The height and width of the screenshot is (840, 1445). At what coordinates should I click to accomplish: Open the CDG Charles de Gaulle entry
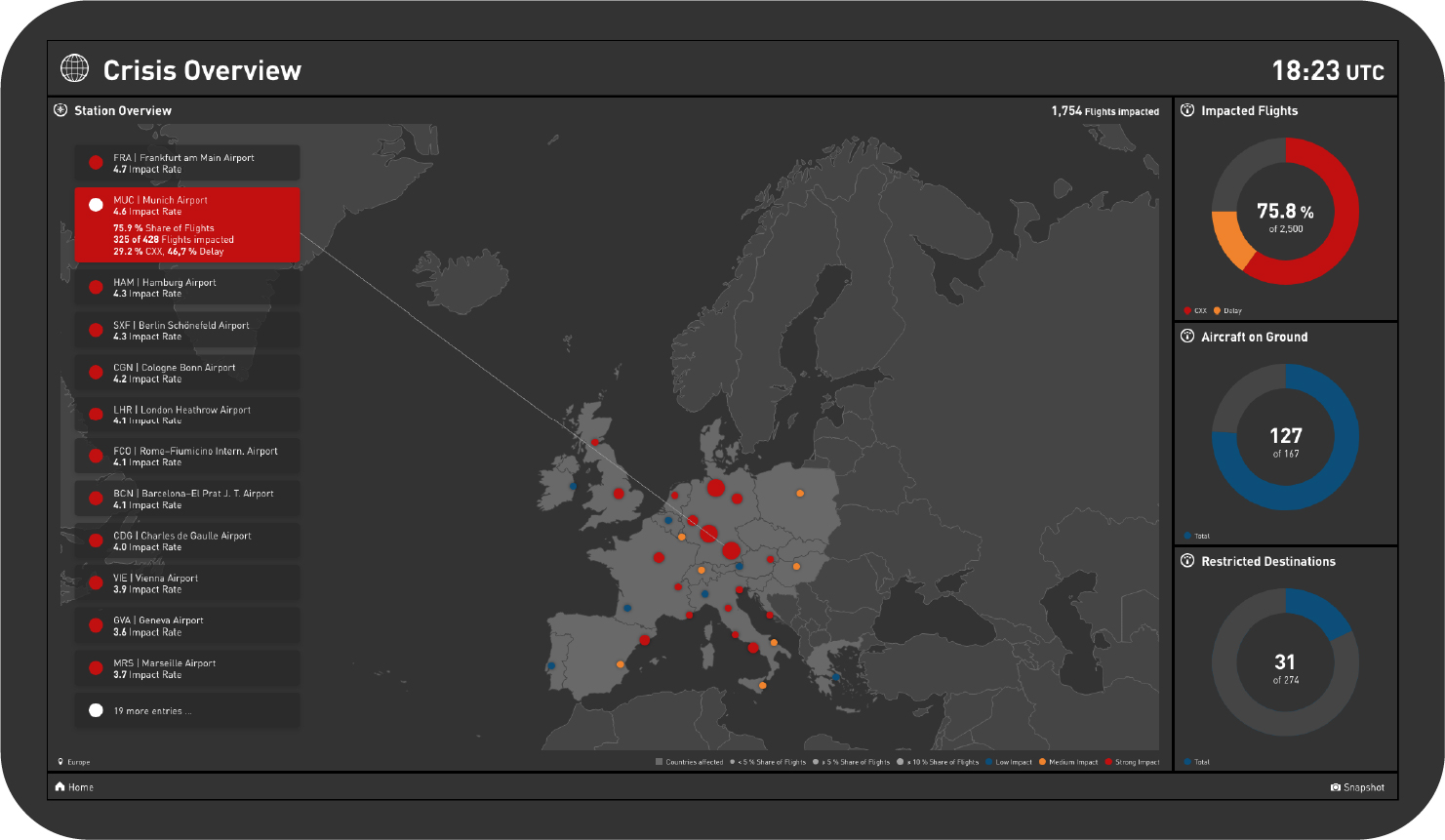pos(187,541)
